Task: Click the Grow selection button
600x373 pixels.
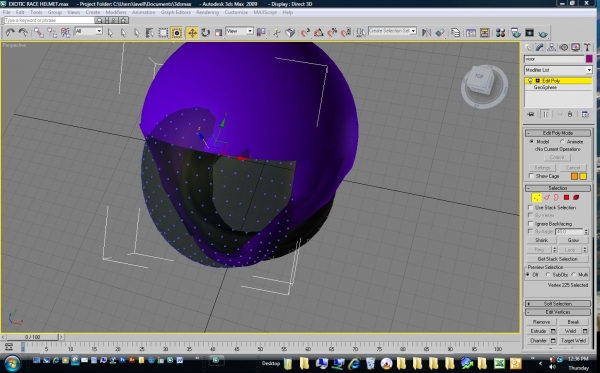Action: pyautogui.click(x=573, y=240)
